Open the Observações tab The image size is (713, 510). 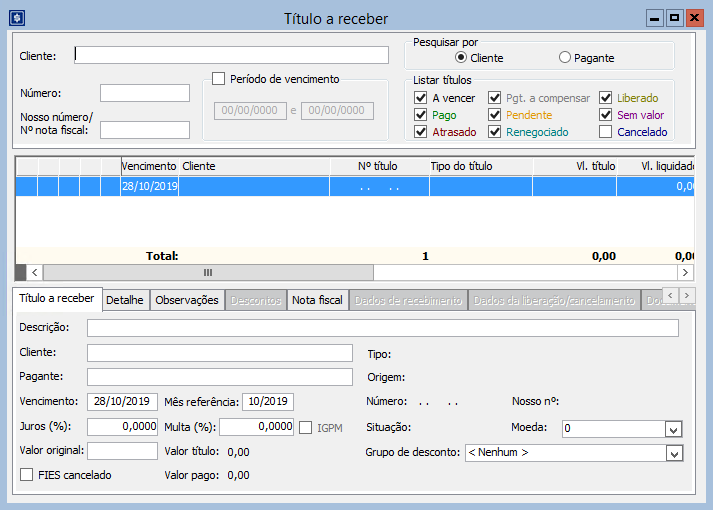187,300
